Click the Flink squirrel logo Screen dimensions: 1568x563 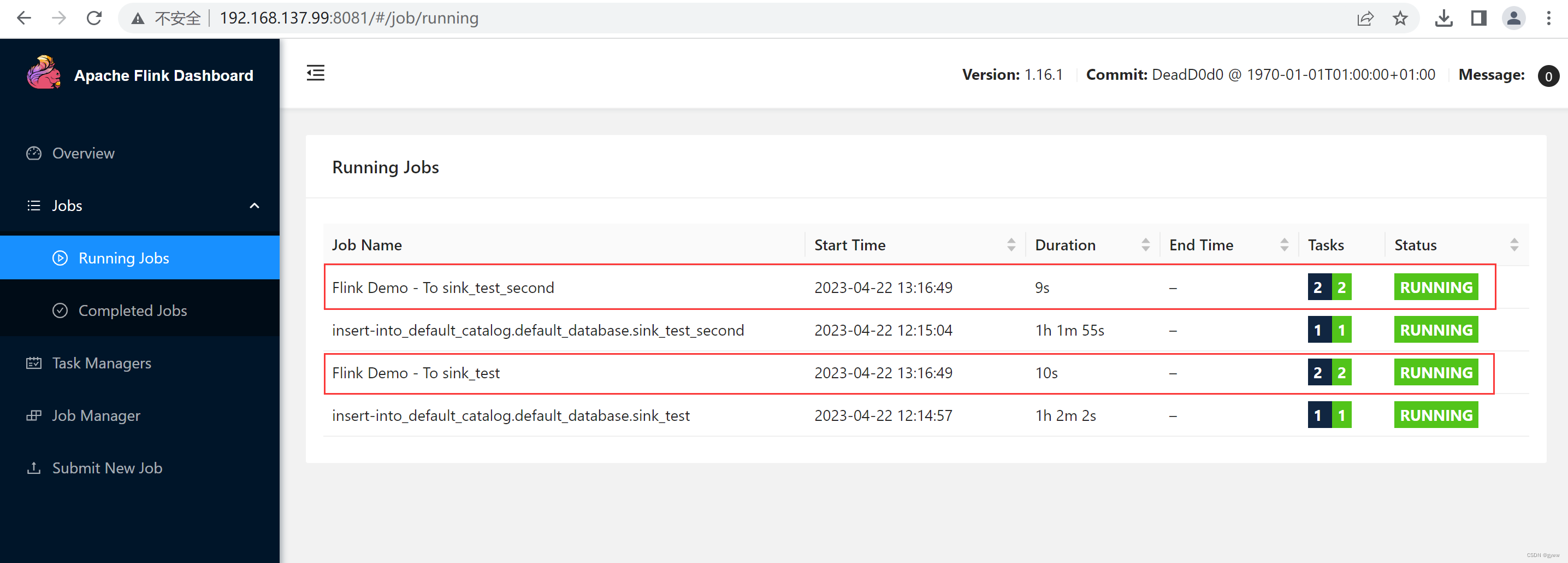coord(44,73)
